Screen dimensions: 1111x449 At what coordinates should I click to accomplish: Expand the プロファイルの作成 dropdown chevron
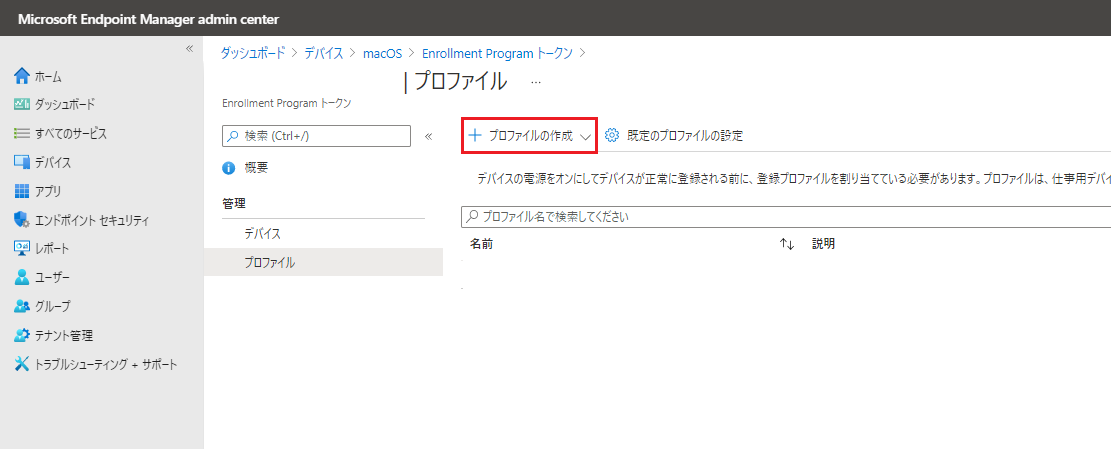[585, 137]
